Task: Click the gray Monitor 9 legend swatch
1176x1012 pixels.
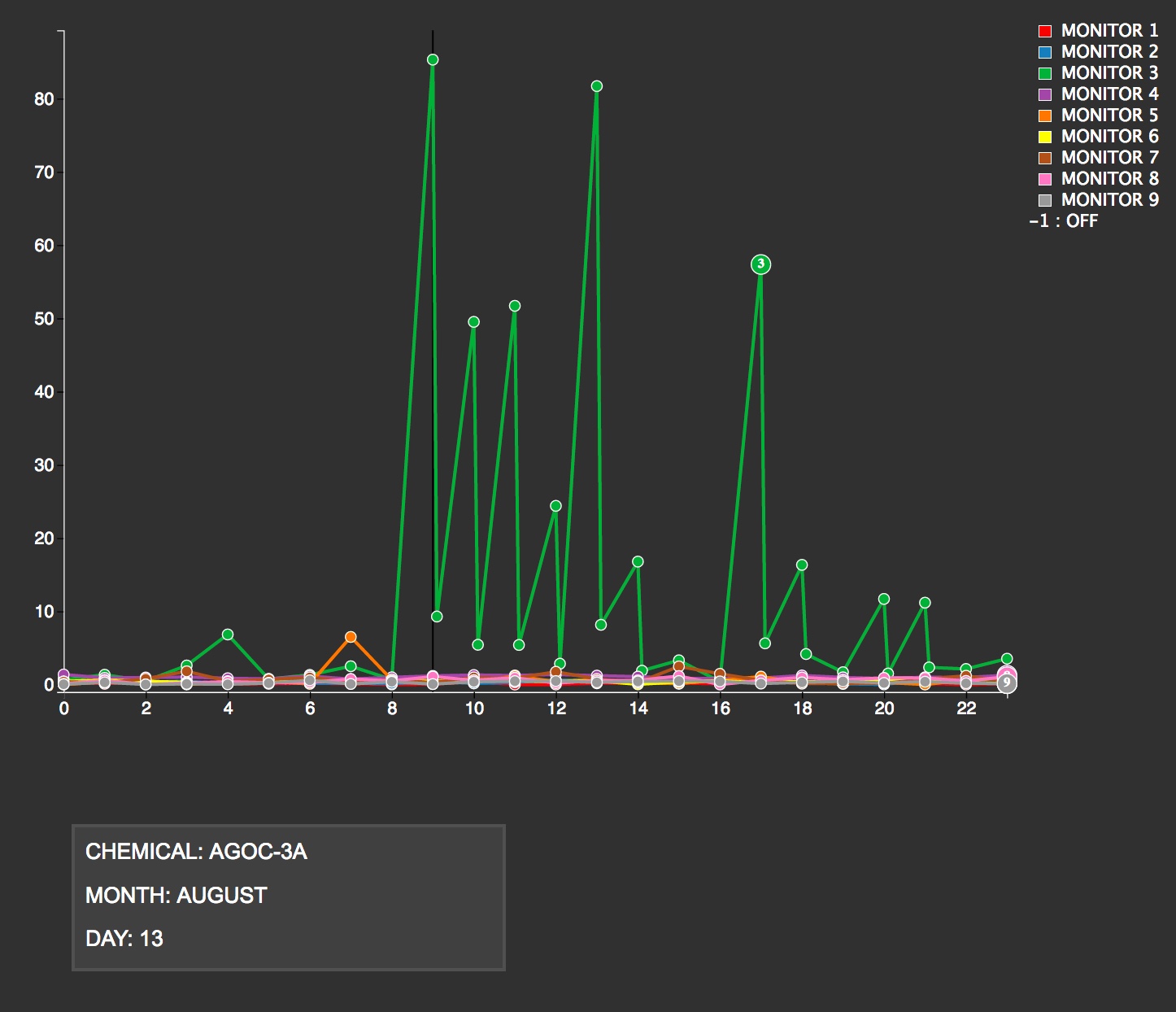Action: click(1045, 200)
